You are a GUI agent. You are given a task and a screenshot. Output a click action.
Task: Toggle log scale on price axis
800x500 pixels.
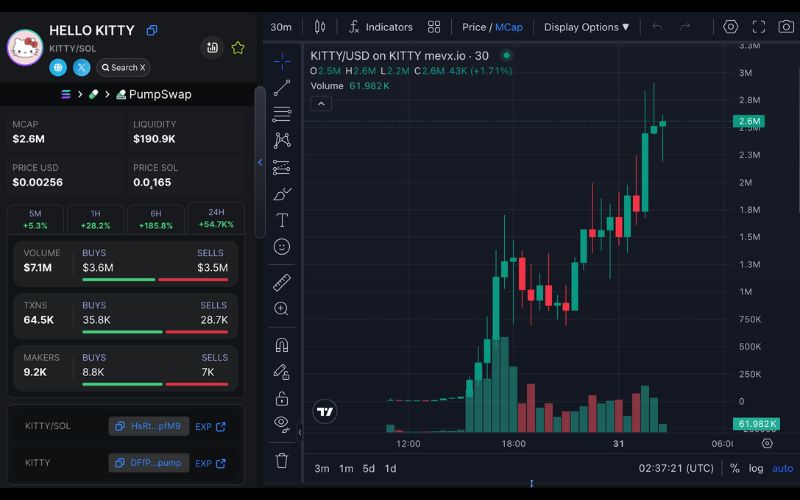point(756,468)
